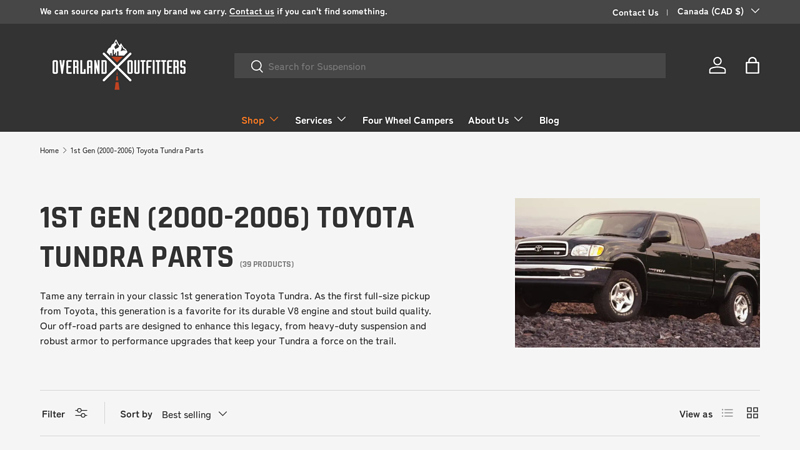800x450 pixels.
Task: Go to Home breadcrumb
Action: [x=49, y=151]
